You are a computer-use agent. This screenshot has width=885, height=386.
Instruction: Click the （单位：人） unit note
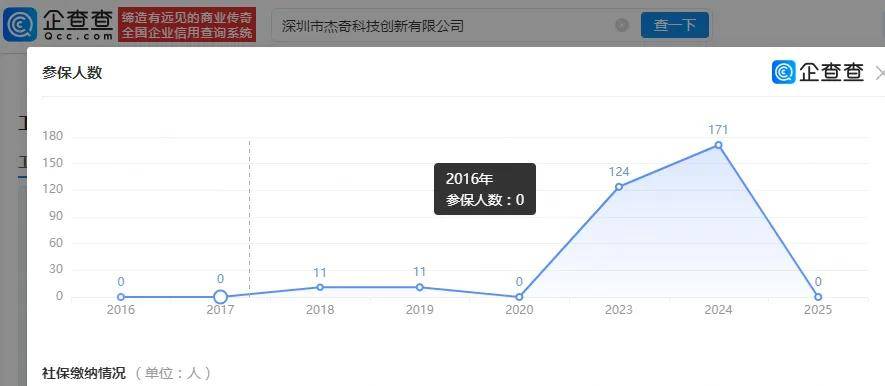coord(173,373)
